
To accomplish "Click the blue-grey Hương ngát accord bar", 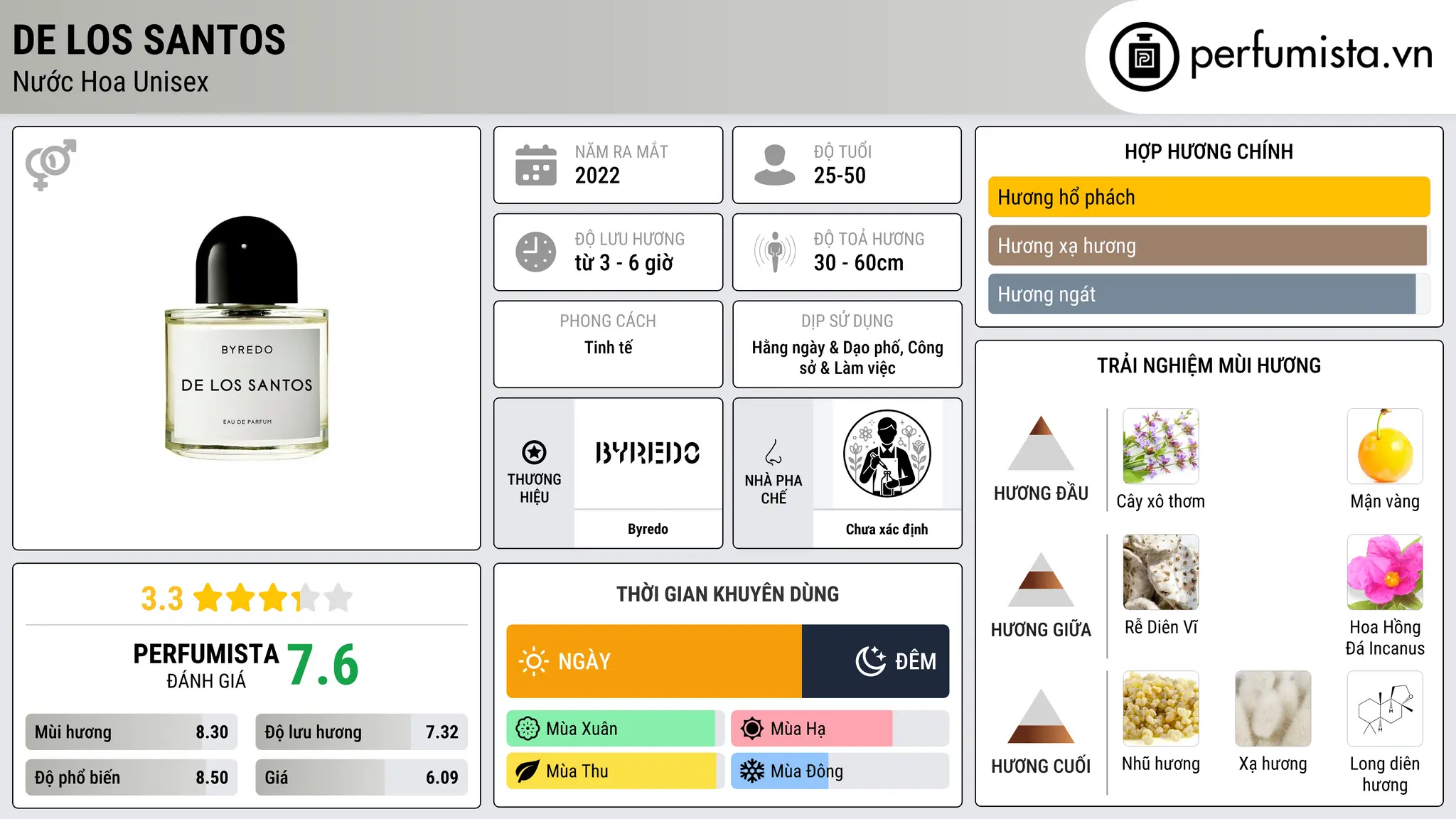I will (x=1202, y=294).
